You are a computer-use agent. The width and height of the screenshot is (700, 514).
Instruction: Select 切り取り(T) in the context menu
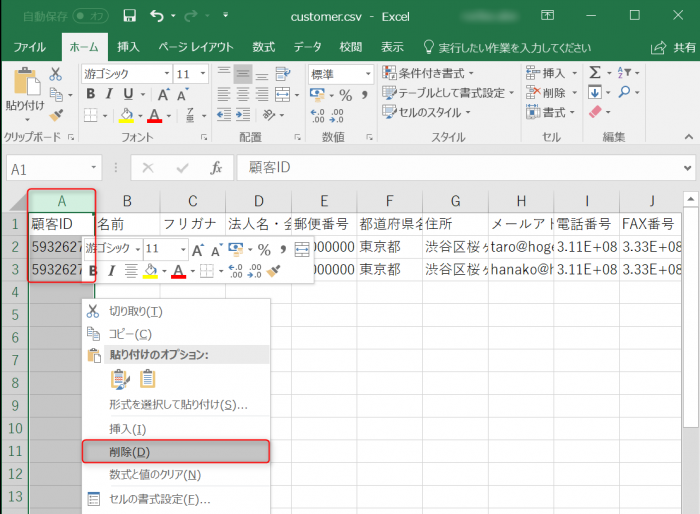[x=135, y=311]
